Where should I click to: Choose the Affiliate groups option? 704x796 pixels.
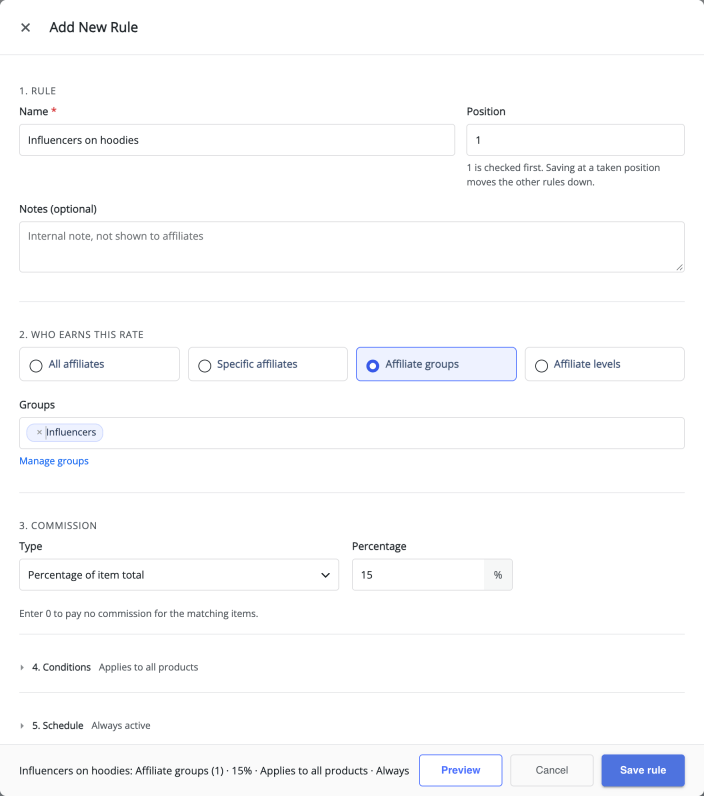coord(436,364)
